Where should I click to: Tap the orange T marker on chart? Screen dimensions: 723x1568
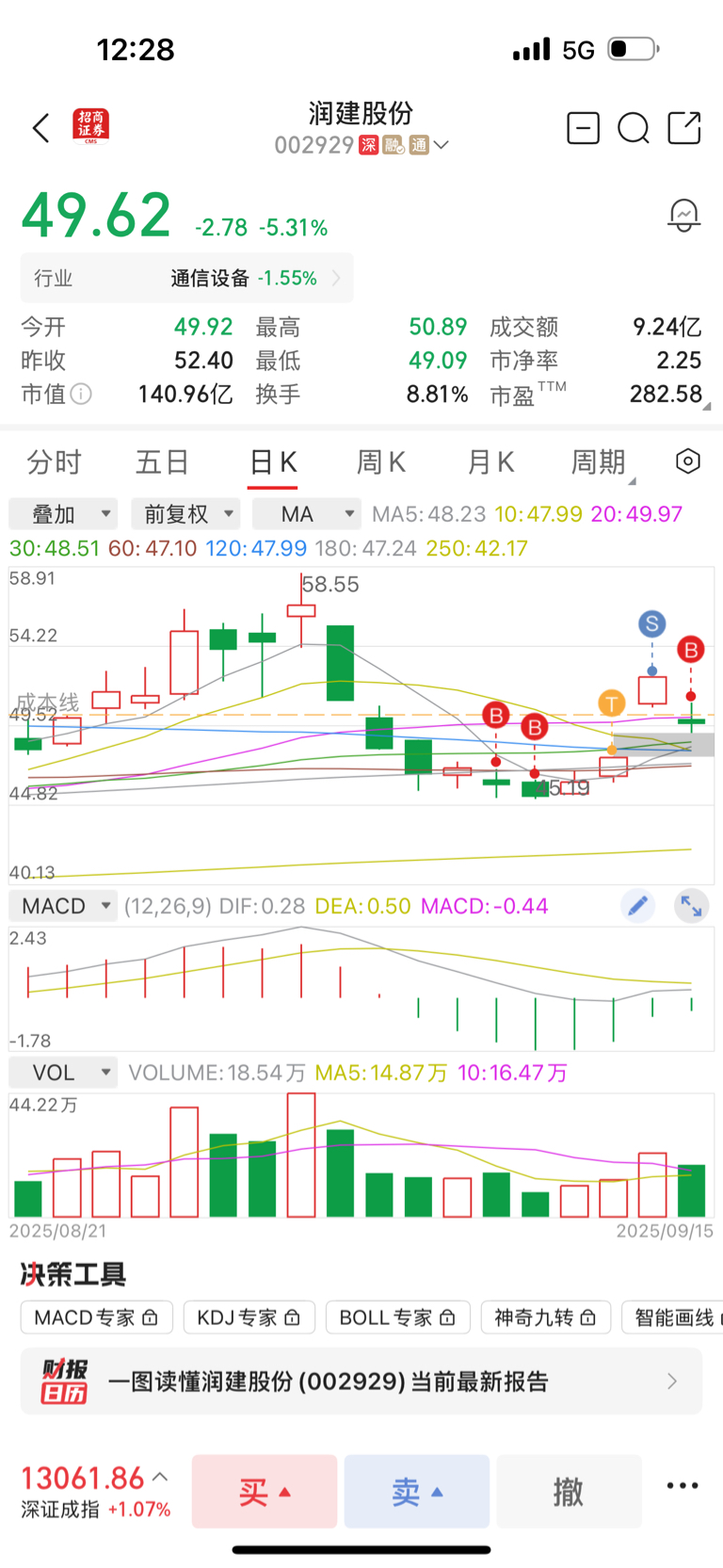(612, 703)
